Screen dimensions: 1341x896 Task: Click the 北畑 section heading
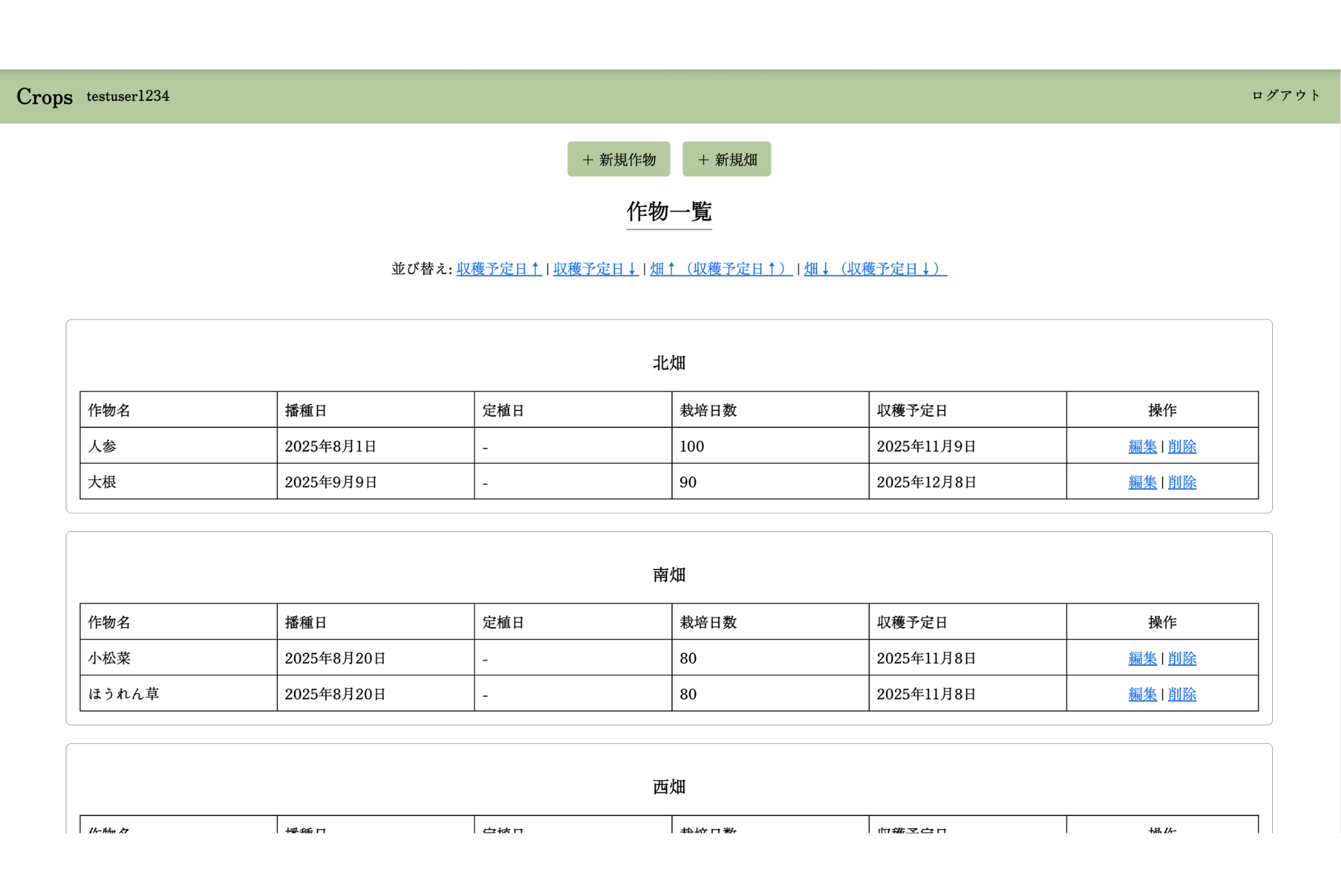[668, 363]
